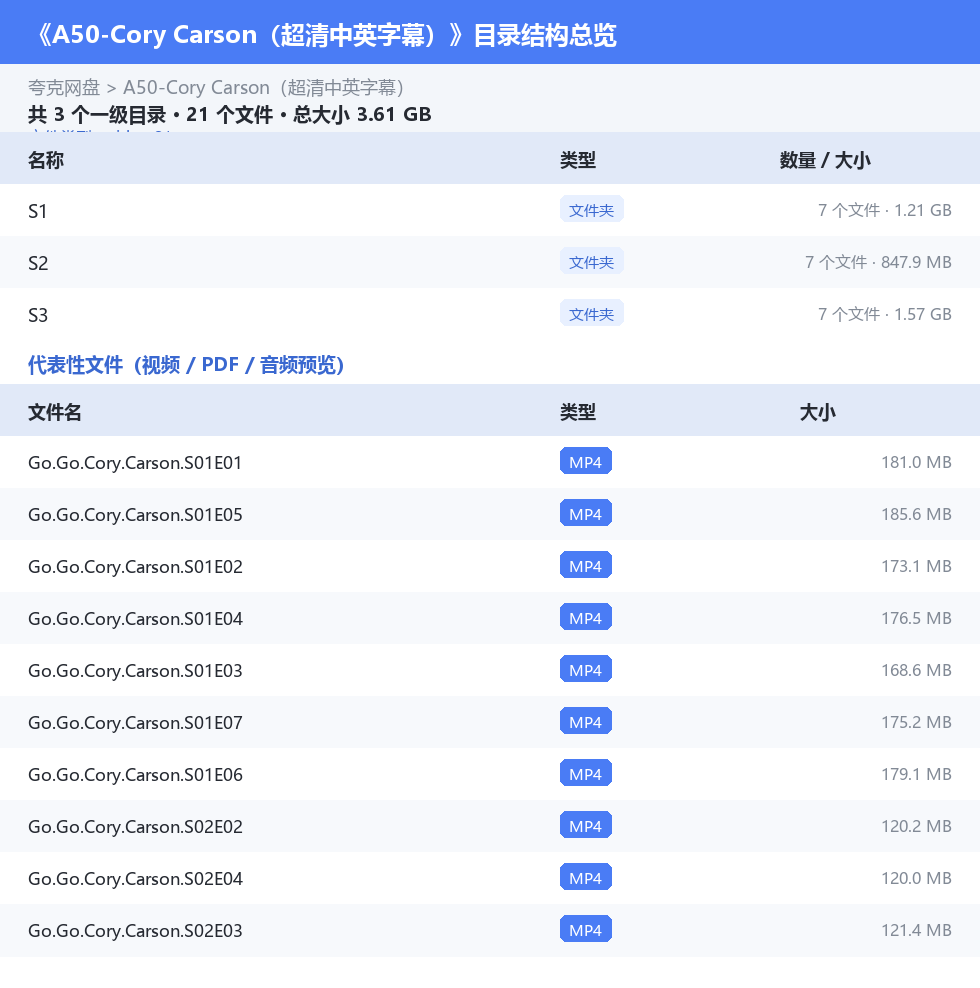
Task: Click 类型 header in the folder table
Action: click(x=577, y=160)
